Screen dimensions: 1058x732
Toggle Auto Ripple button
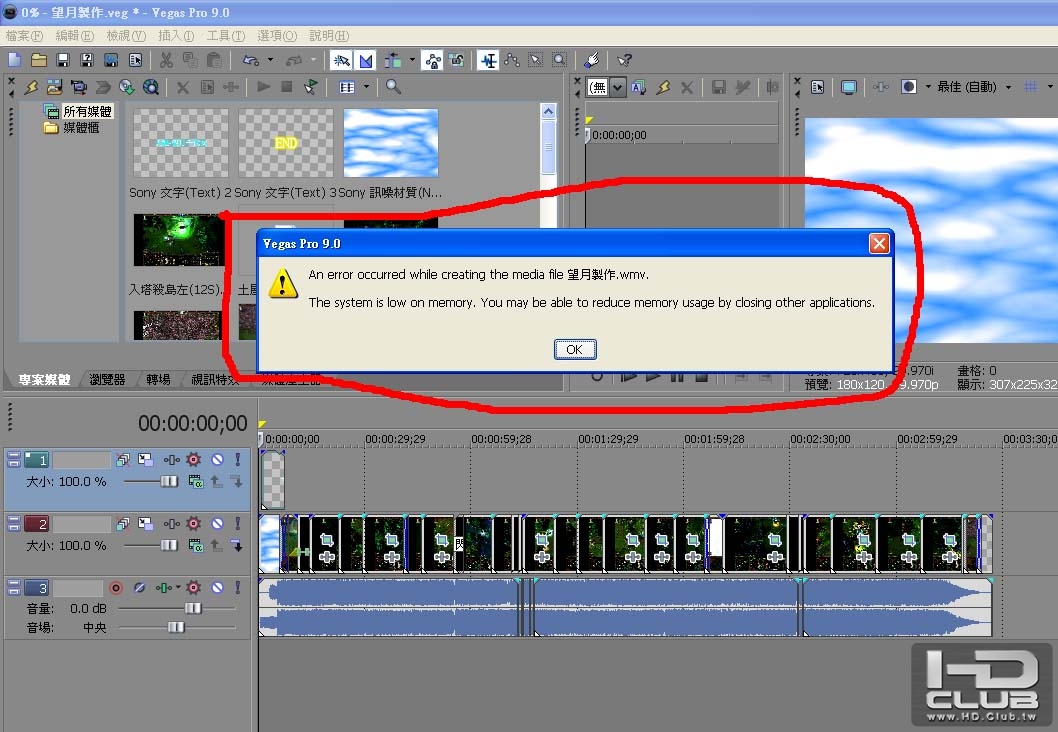pos(393,61)
